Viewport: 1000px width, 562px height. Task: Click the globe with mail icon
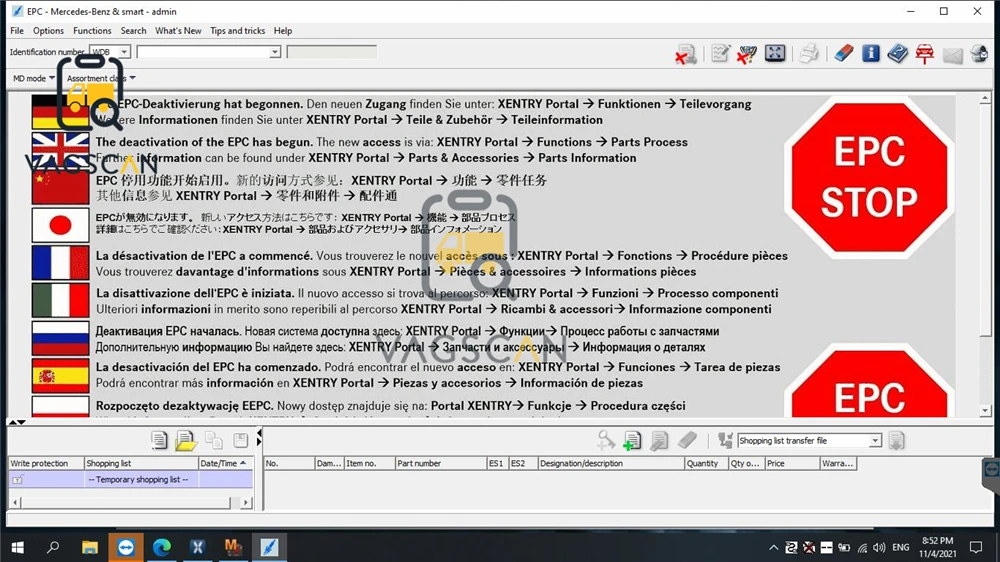(979, 54)
